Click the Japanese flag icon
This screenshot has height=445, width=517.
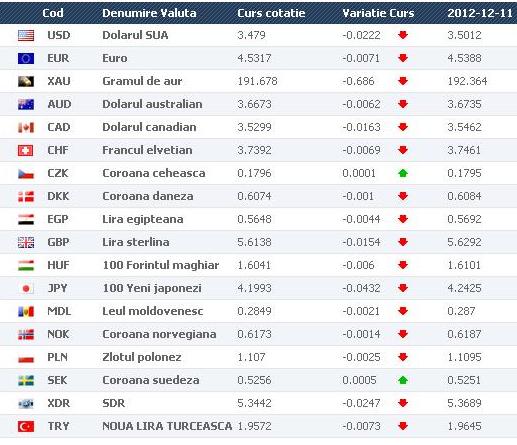[x=26, y=288]
